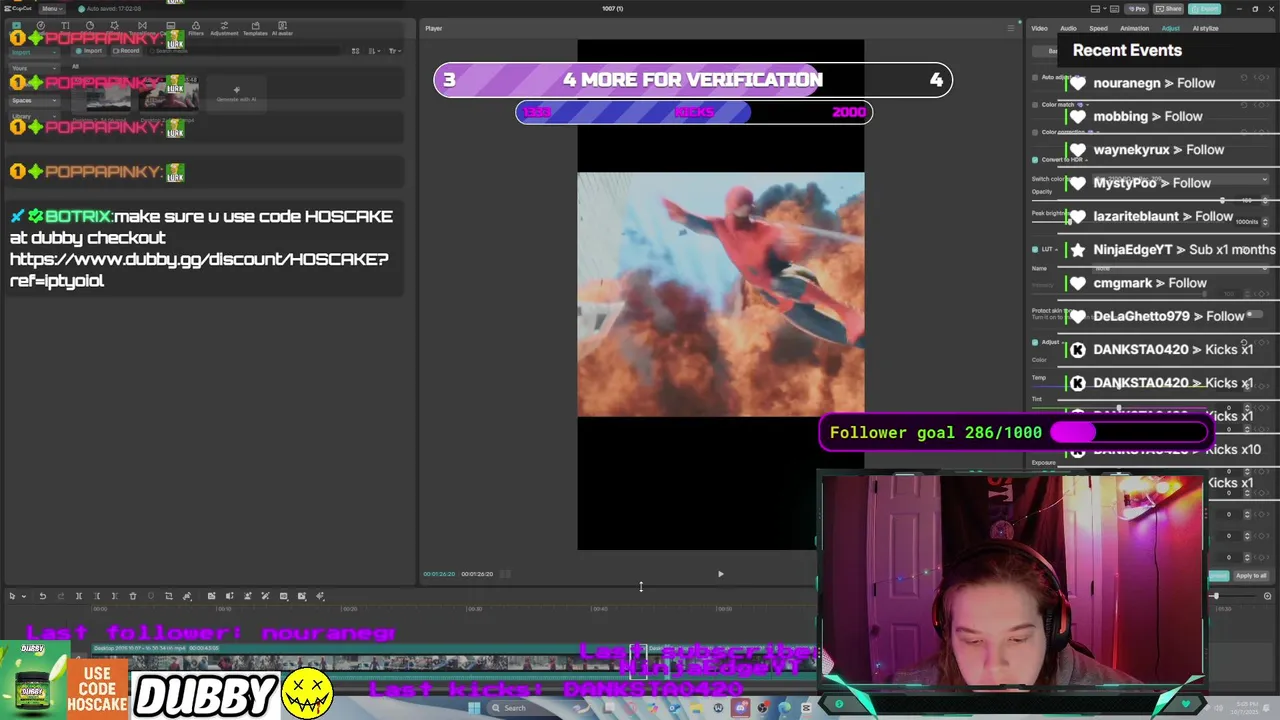Open the AI avatar tab

click(282, 28)
